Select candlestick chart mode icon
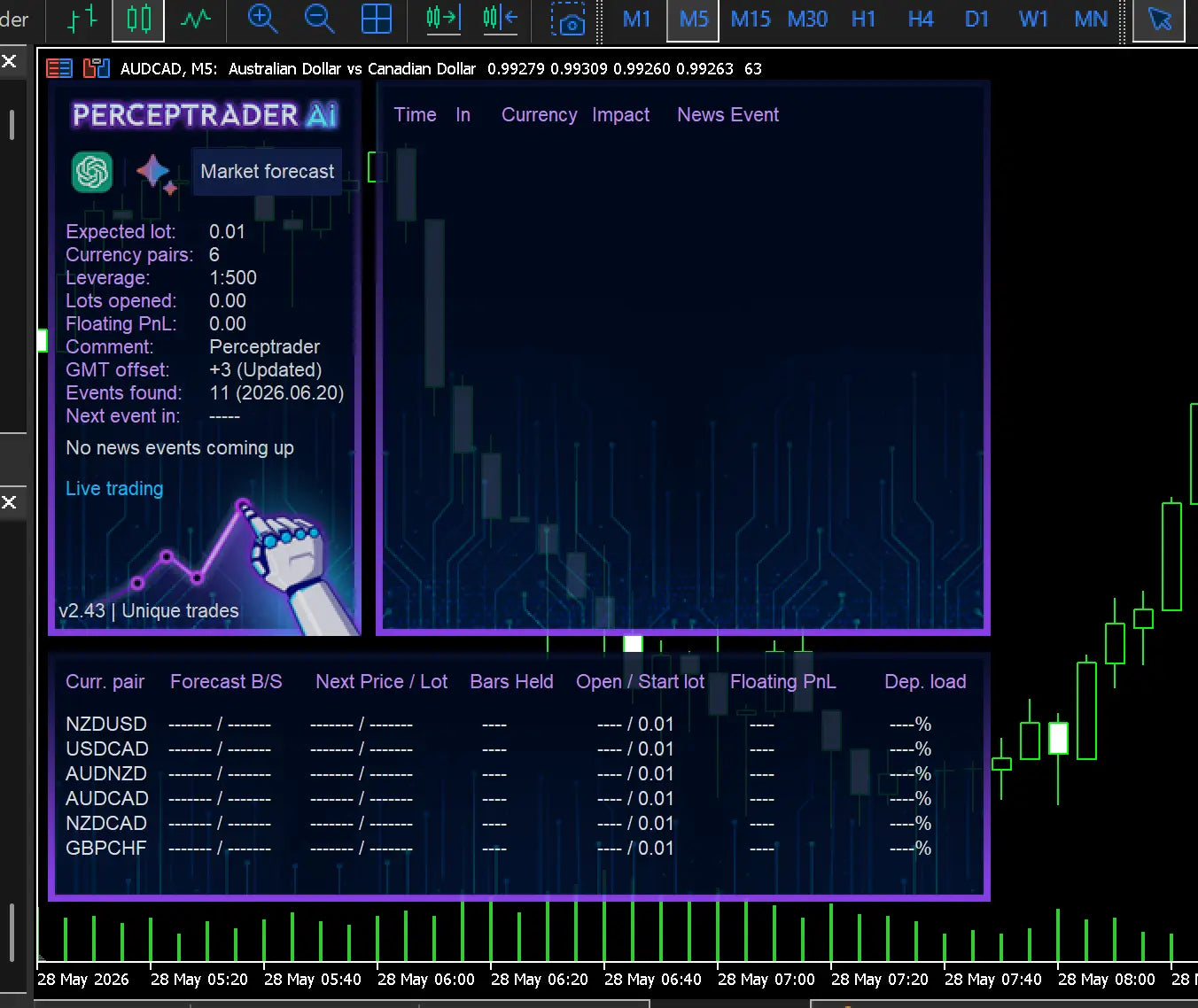This screenshot has height=1008, width=1198. tap(138, 19)
